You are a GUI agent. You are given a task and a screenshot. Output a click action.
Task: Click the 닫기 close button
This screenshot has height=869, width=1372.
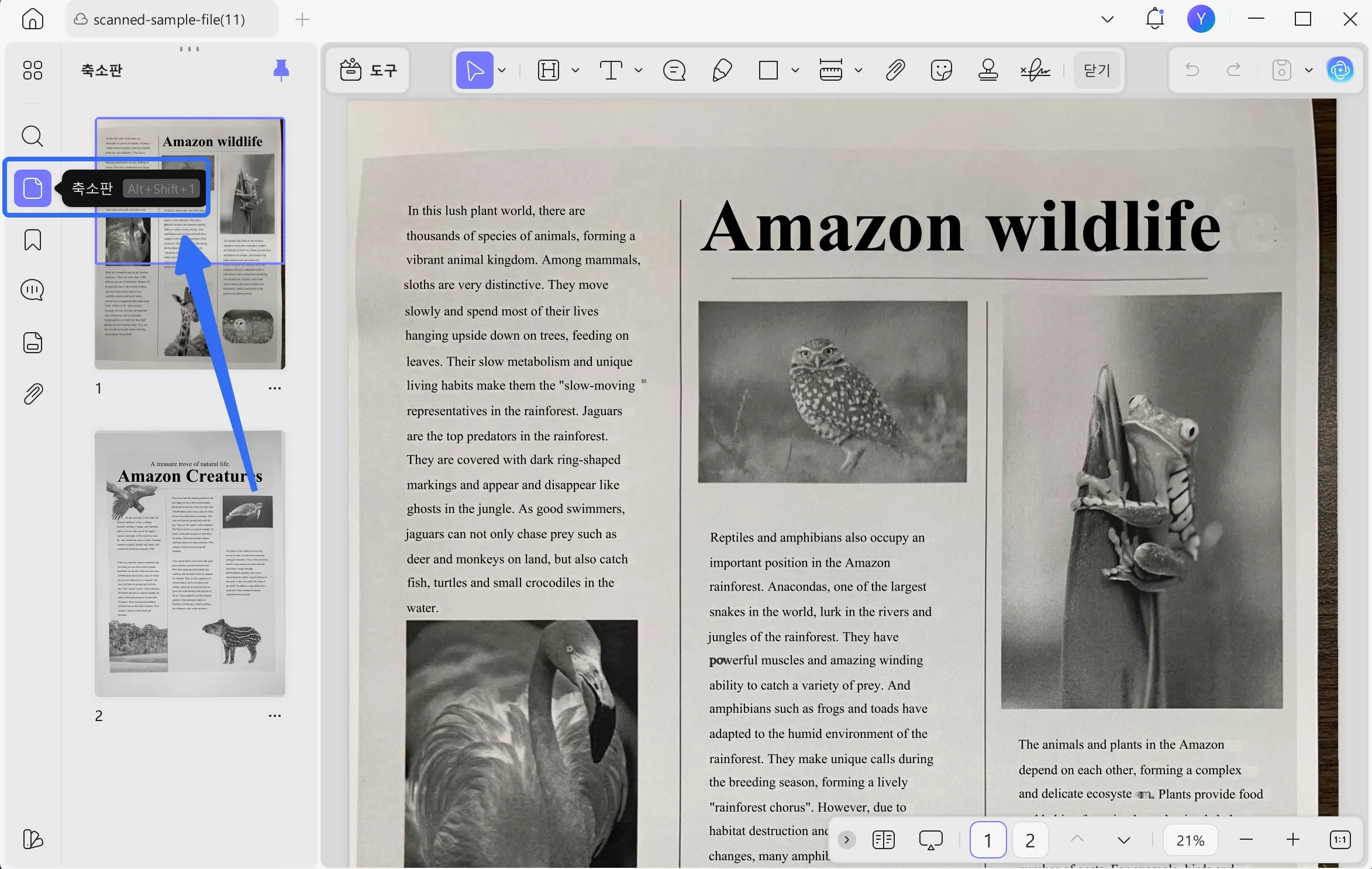[x=1097, y=71]
